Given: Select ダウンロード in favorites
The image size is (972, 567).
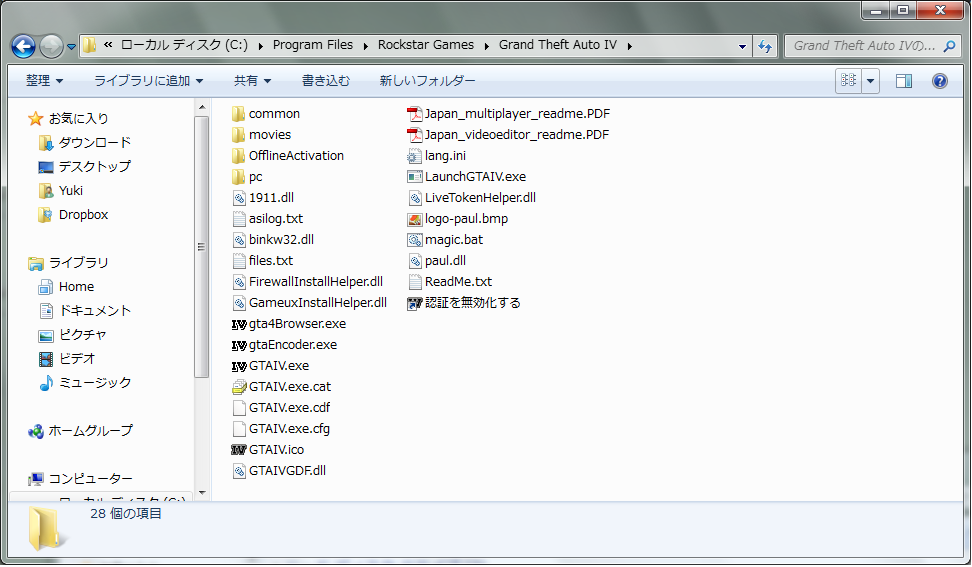Looking at the screenshot, I should (84, 143).
